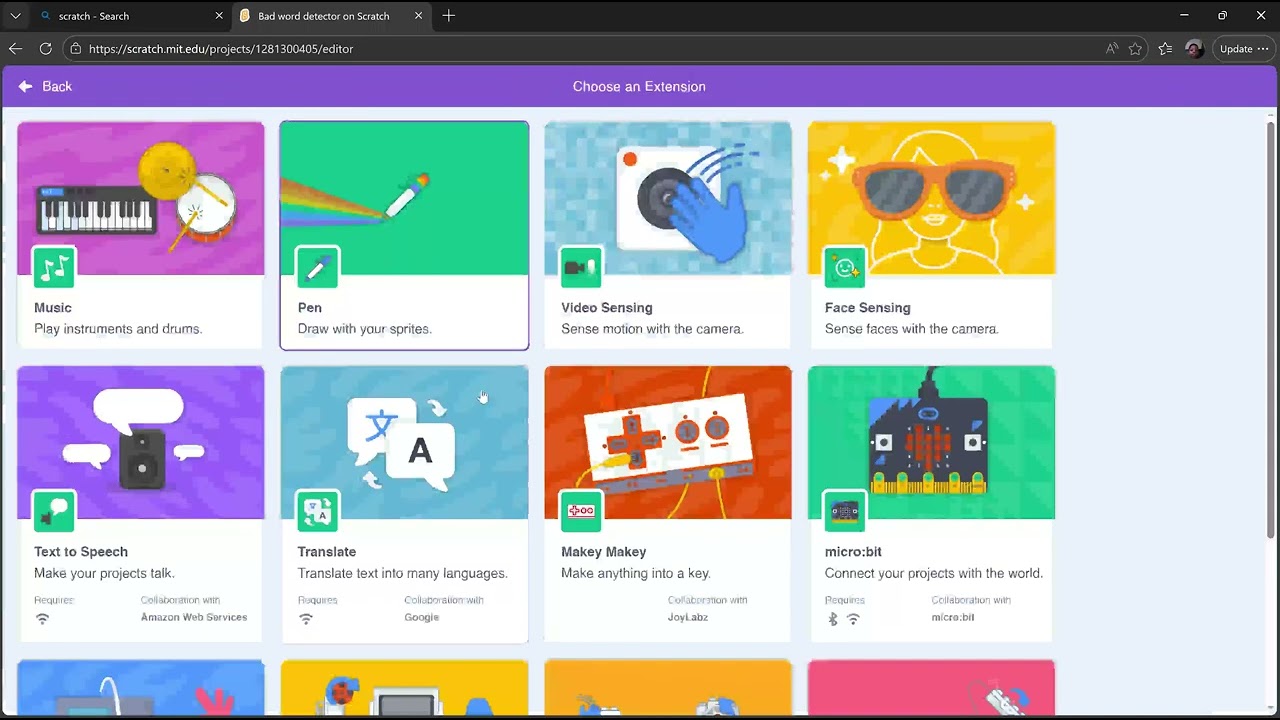Click the browser Update button
The width and height of the screenshot is (1280, 720).
[1244, 48]
